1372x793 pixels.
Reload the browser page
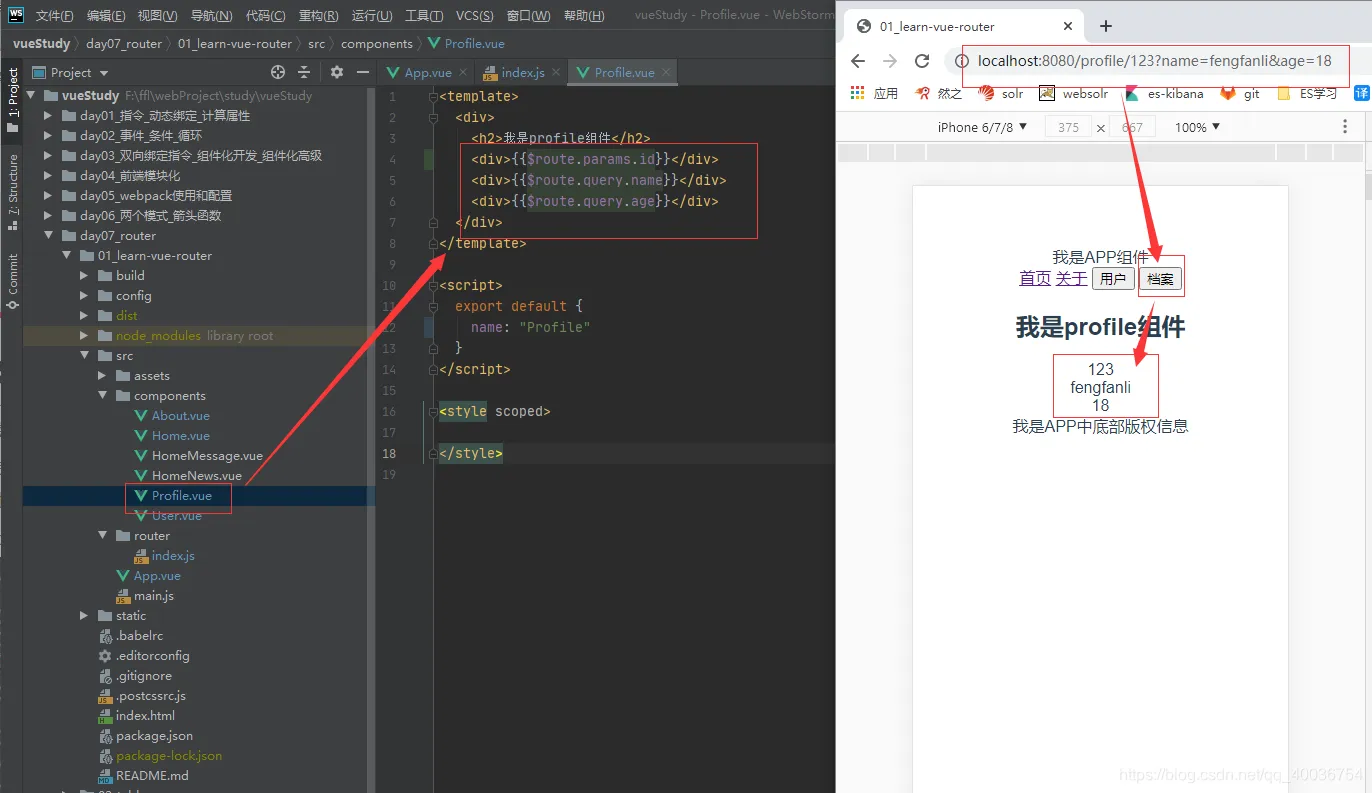pyautogui.click(x=922, y=61)
